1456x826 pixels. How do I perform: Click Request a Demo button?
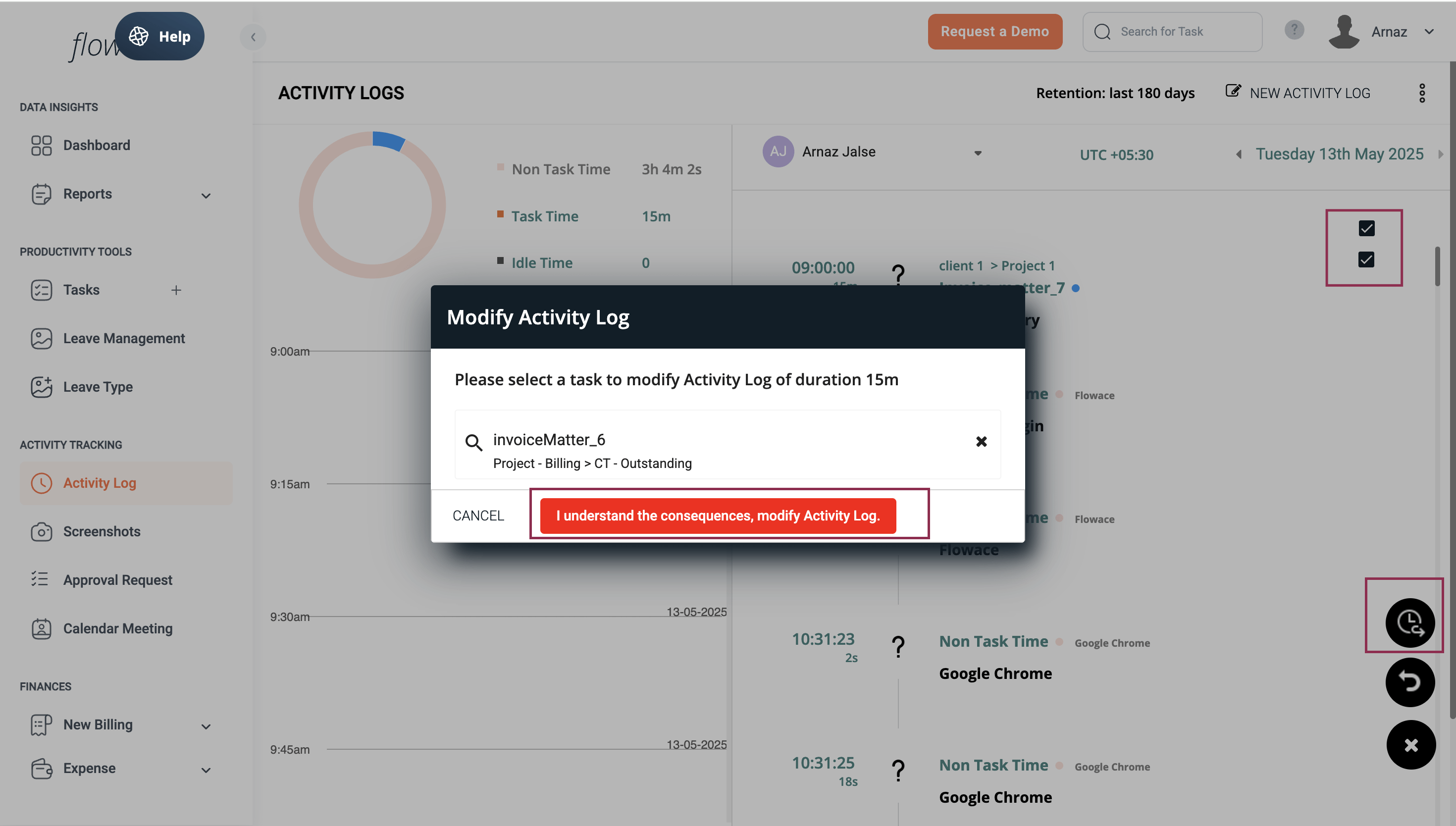pyautogui.click(x=995, y=32)
